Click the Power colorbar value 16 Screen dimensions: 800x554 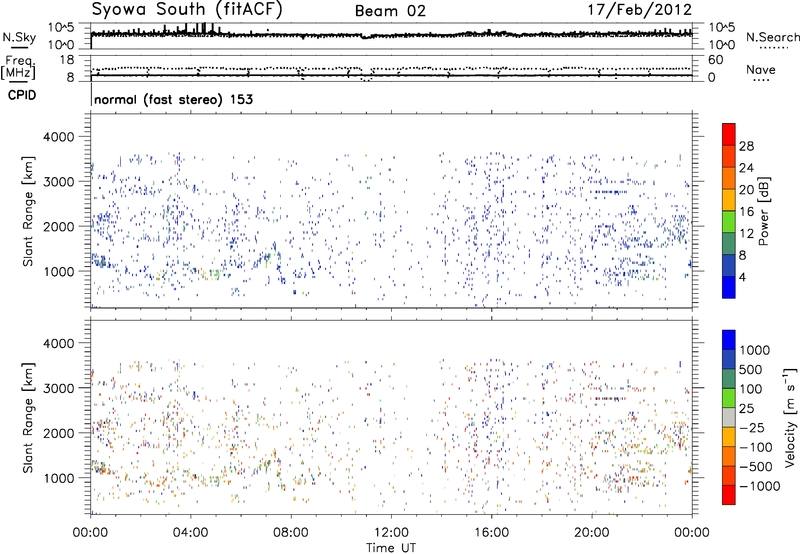coord(746,212)
